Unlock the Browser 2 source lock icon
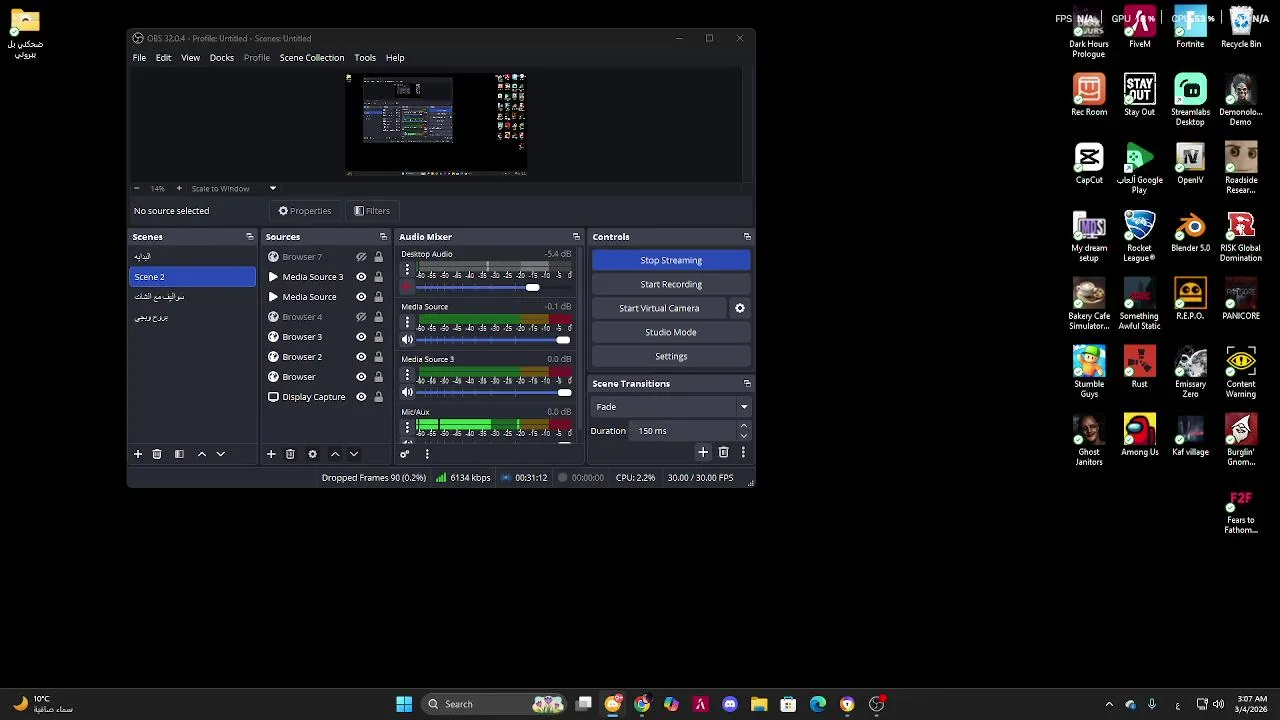Screen dimensions: 1280x720 [378, 357]
